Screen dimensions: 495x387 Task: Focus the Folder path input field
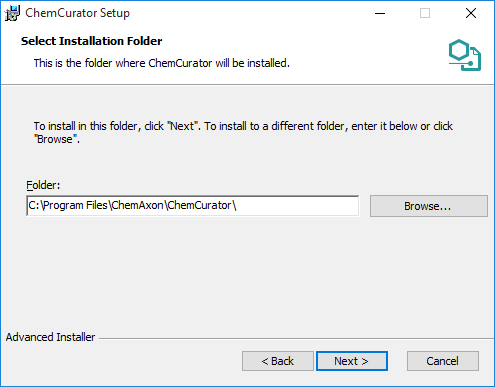coord(193,206)
